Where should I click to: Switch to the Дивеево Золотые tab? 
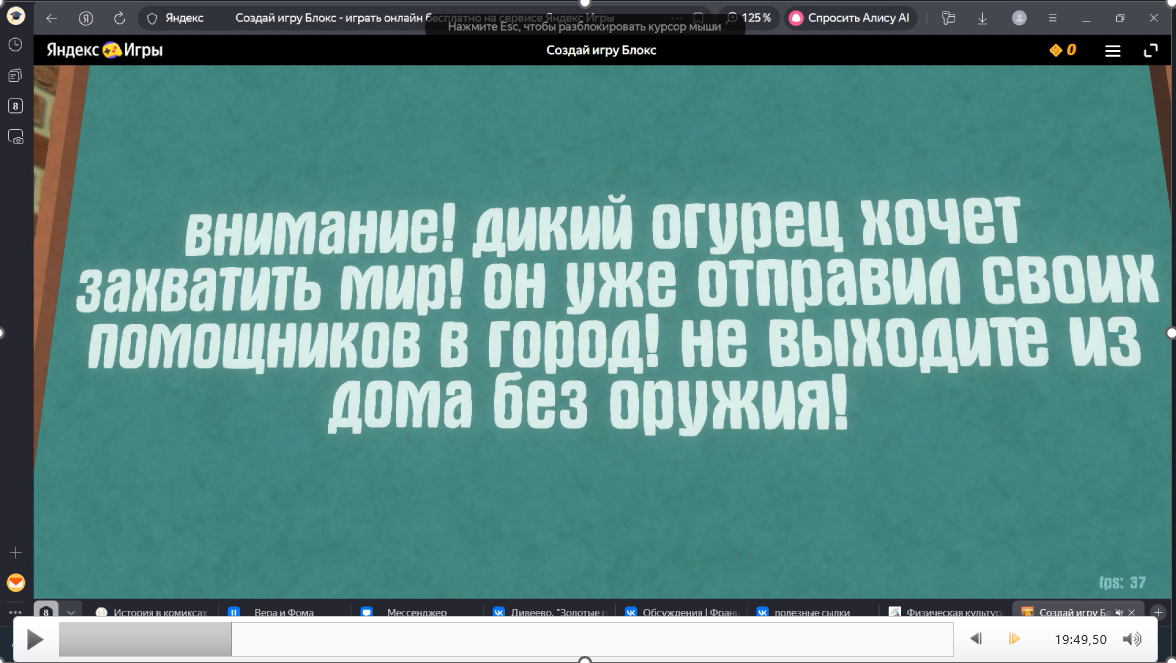pyautogui.click(x=551, y=612)
